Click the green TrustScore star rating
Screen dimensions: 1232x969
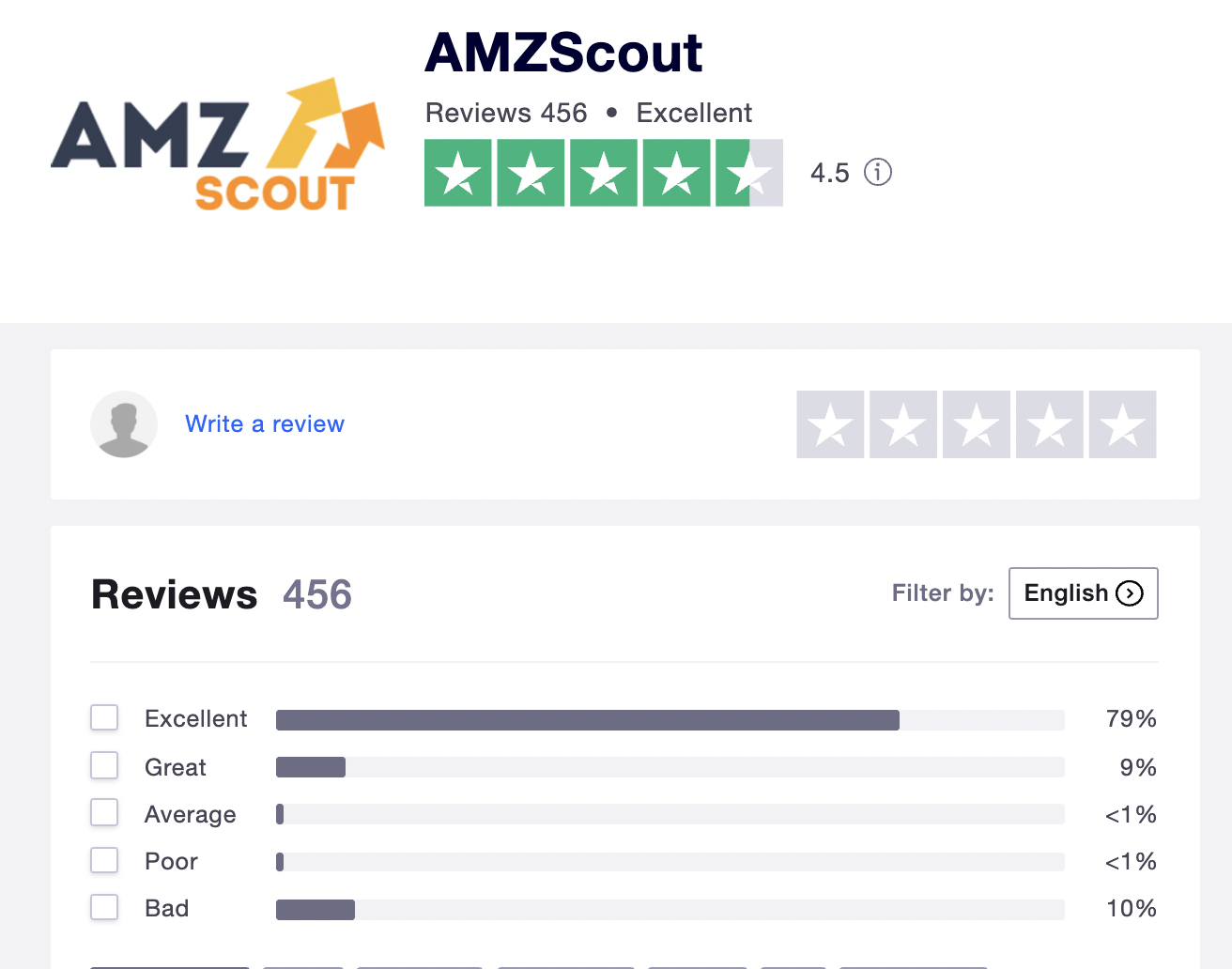[x=604, y=173]
